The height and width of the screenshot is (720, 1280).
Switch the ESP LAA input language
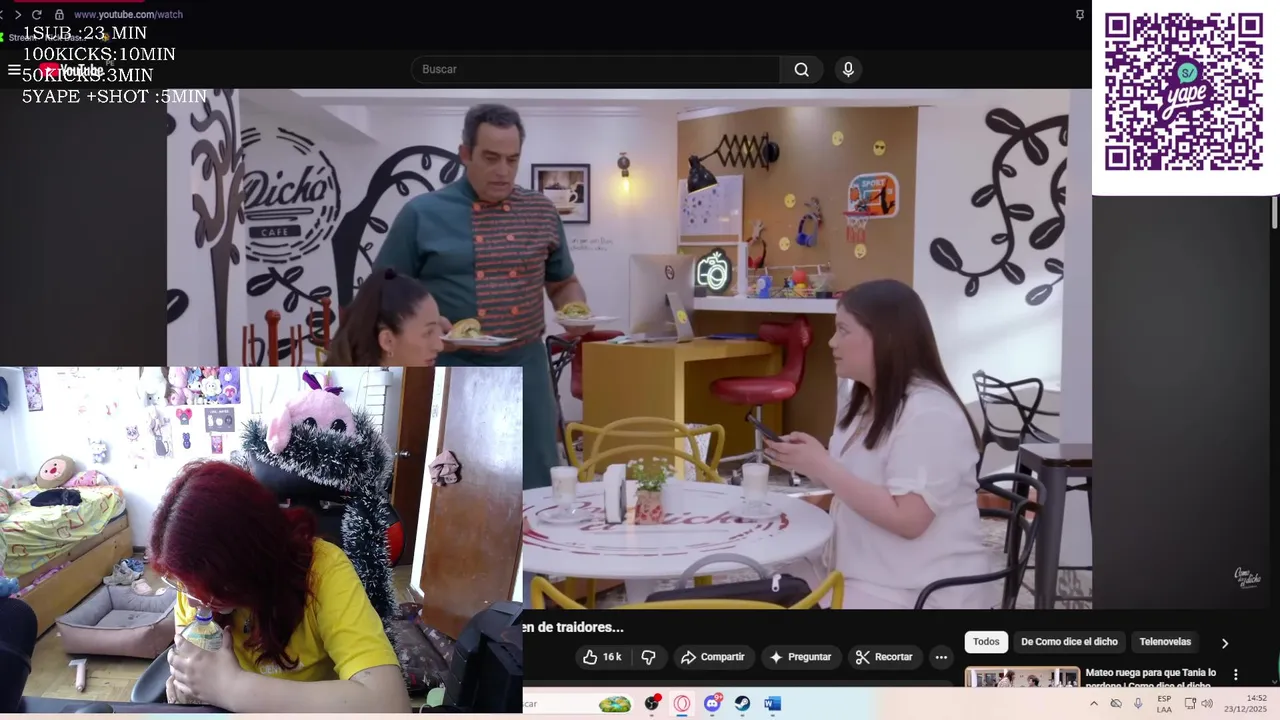[x=1164, y=704]
